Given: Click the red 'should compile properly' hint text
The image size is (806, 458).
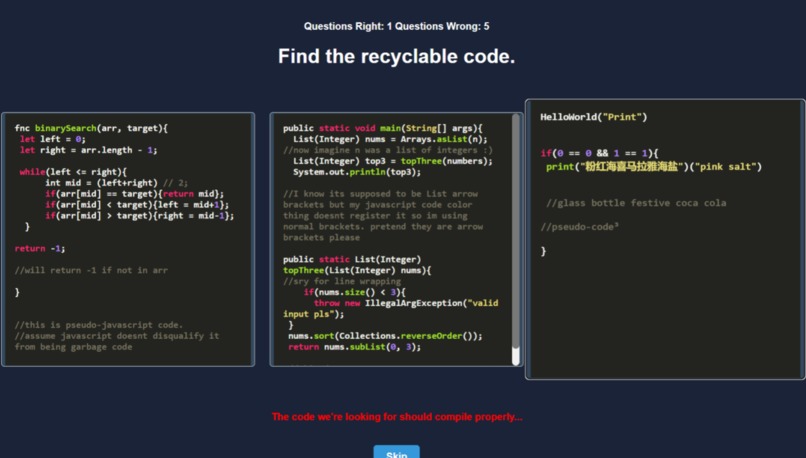Looking at the screenshot, I should 397,417.
